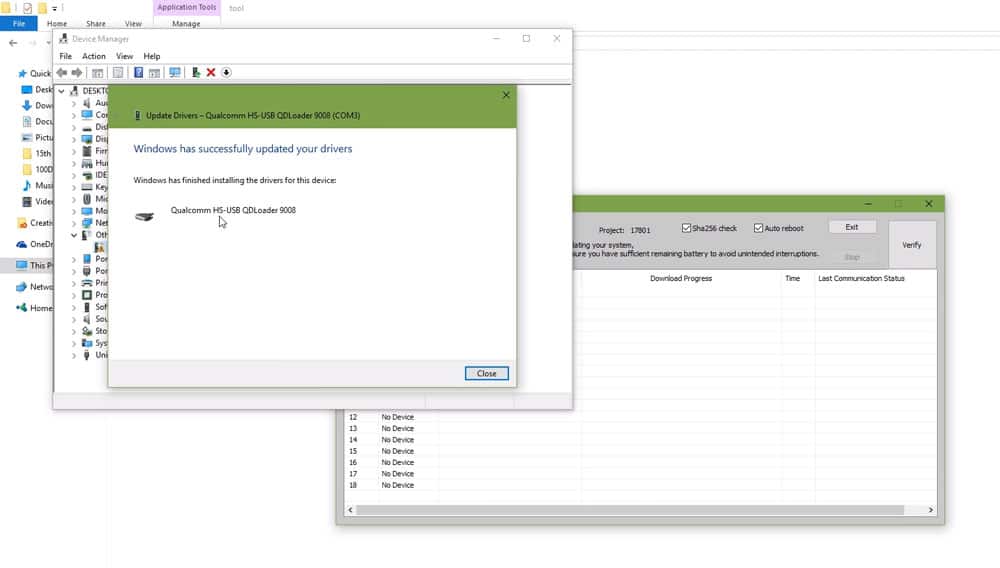Click the Exit button in flash tool
Screen dimensions: 1000x568
(x=852, y=227)
